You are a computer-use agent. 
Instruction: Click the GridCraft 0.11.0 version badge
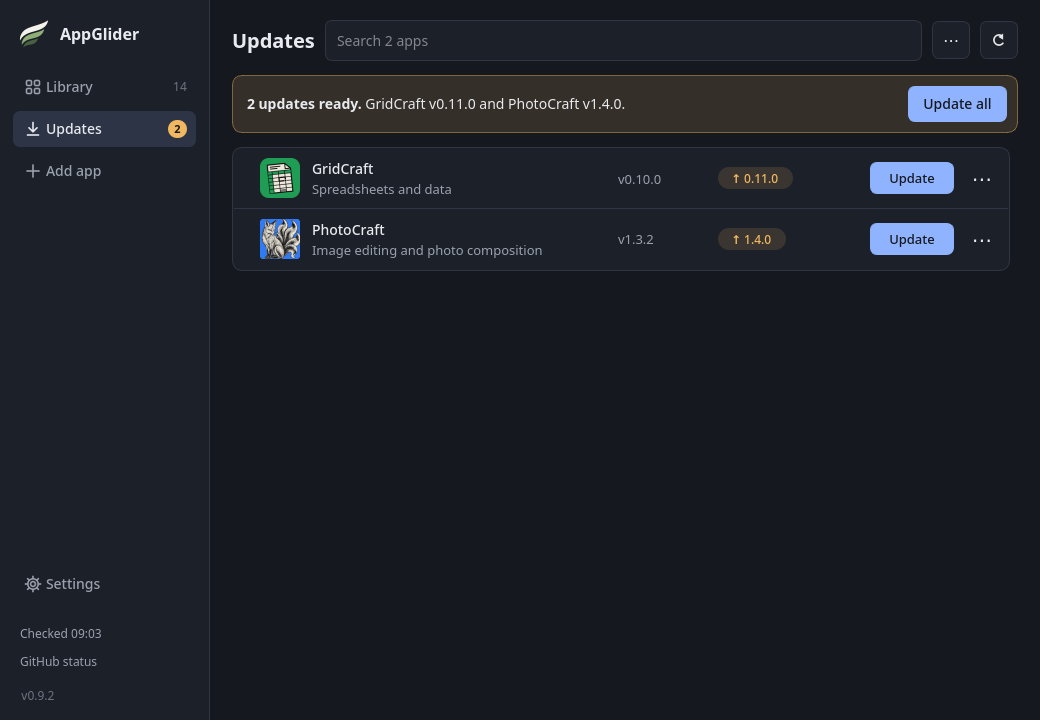pyautogui.click(x=755, y=178)
